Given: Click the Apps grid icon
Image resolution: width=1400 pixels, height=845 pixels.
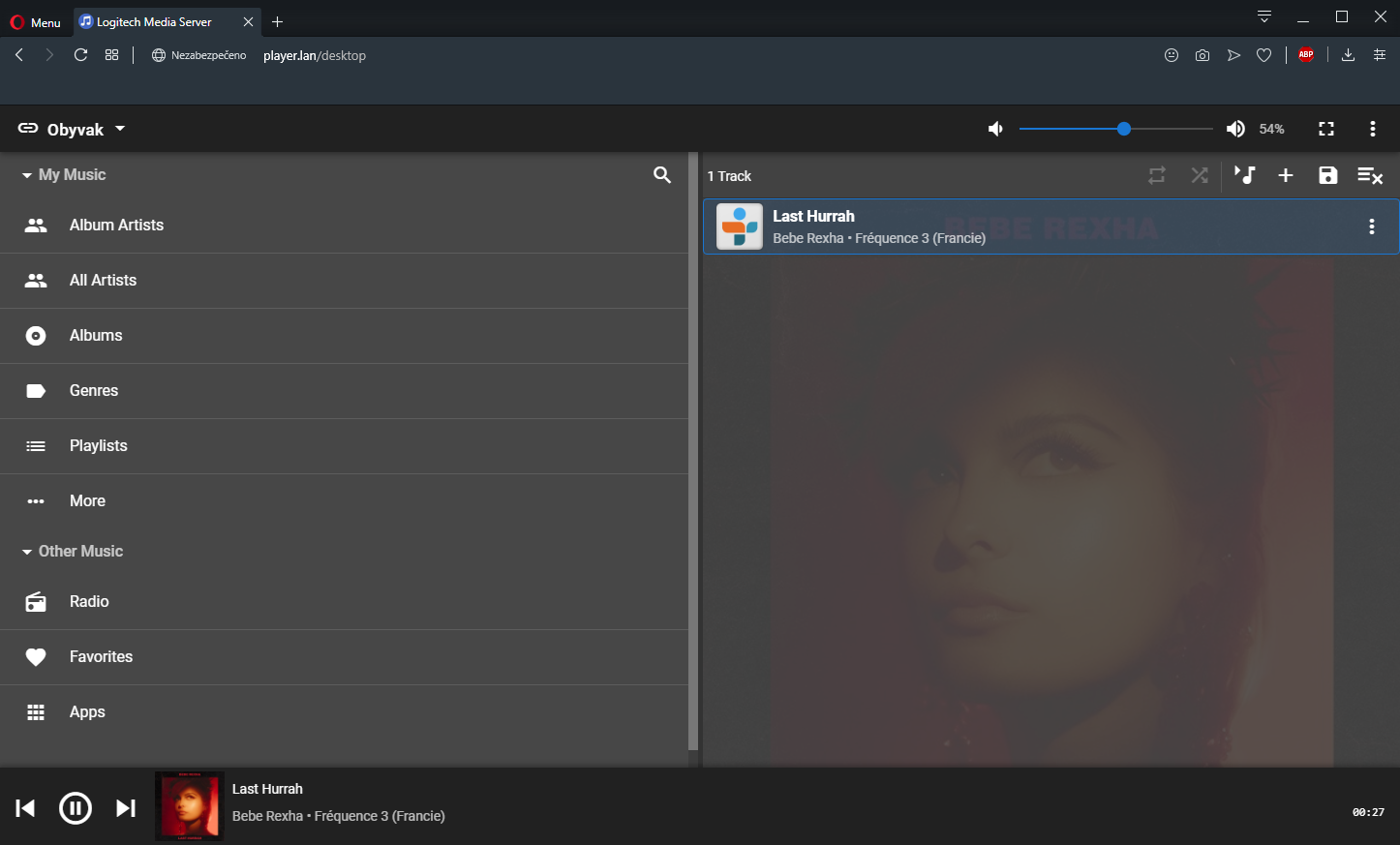Looking at the screenshot, I should point(36,712).
